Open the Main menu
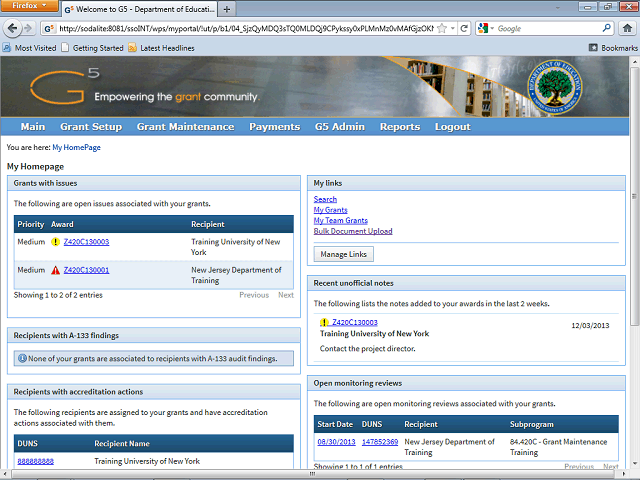 [33, 127]
